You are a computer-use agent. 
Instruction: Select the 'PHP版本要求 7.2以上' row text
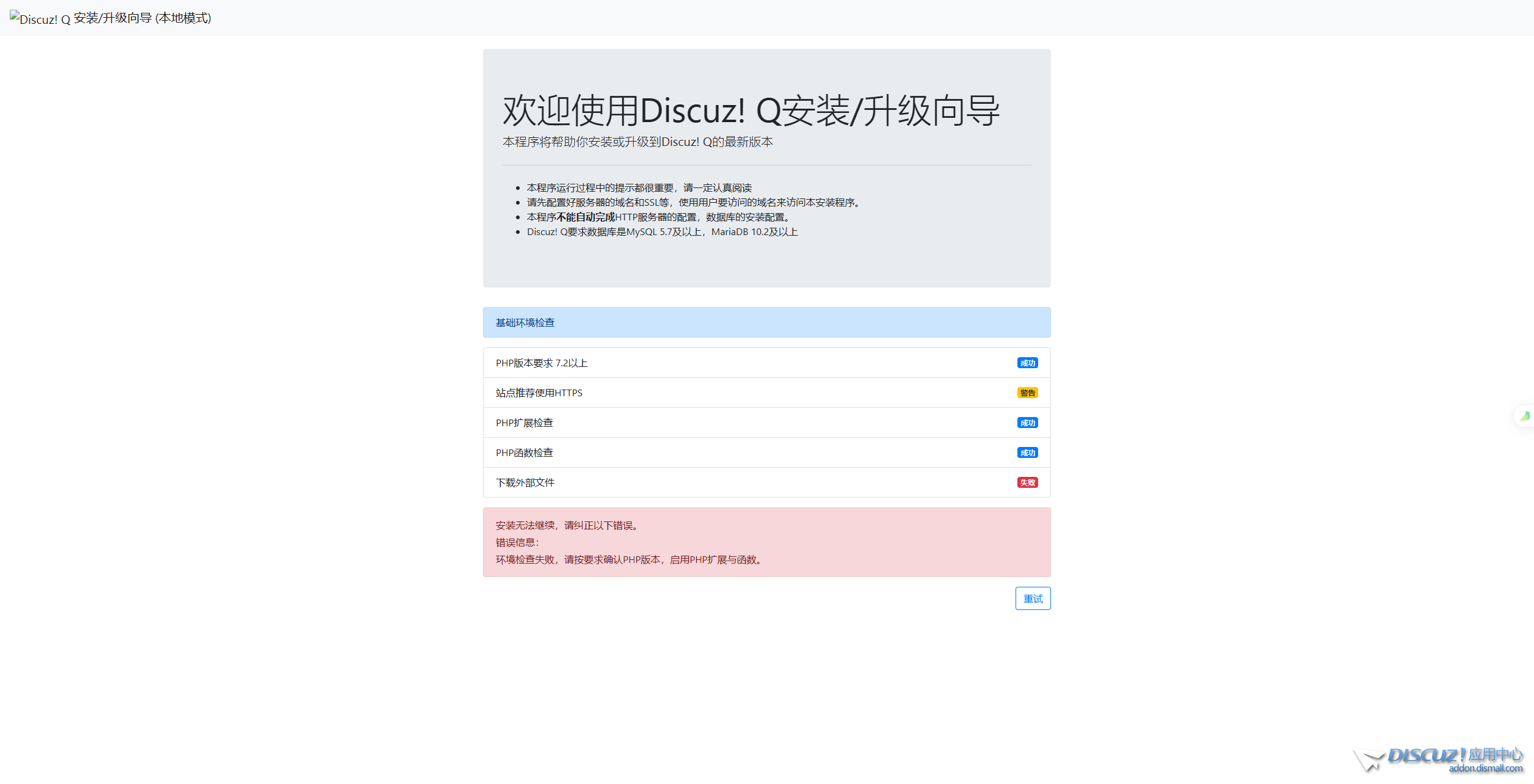542,363
